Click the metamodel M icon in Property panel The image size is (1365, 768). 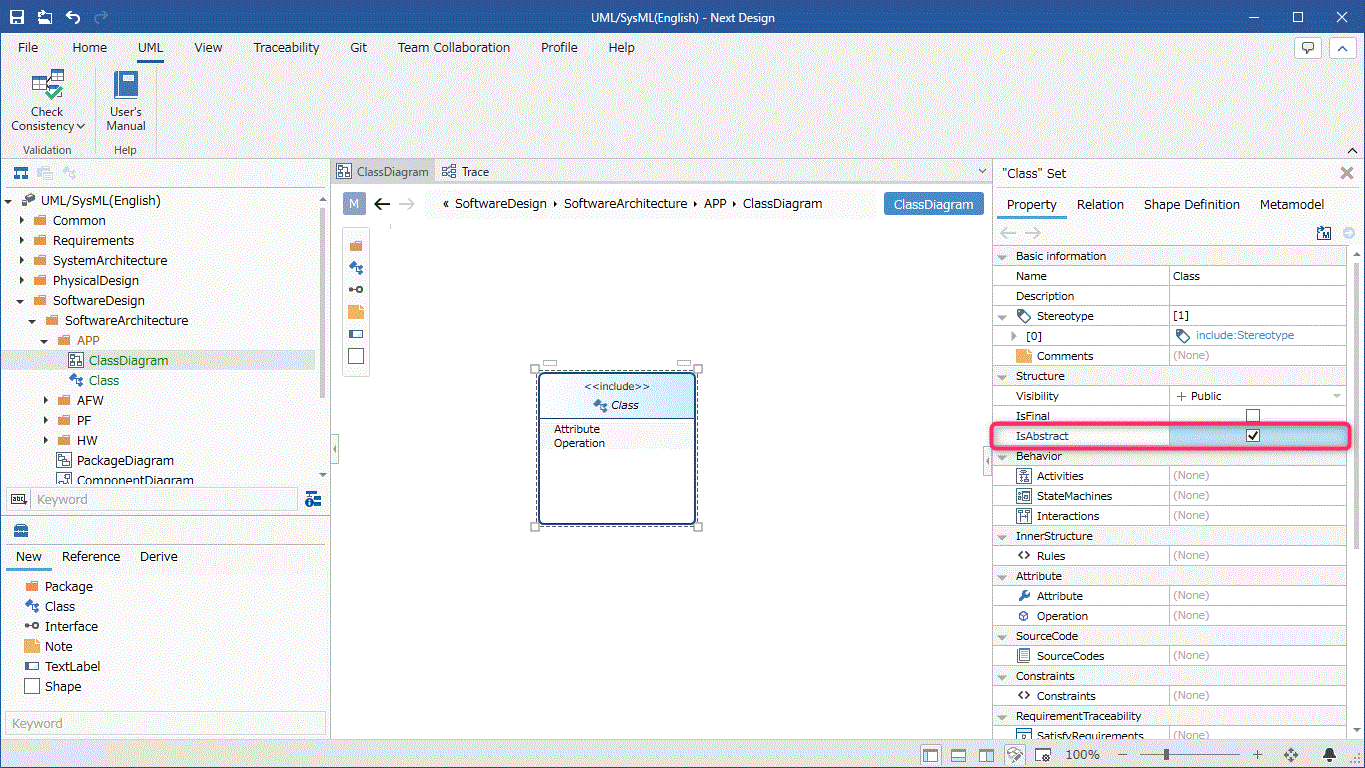click(x=1325, y=233)
